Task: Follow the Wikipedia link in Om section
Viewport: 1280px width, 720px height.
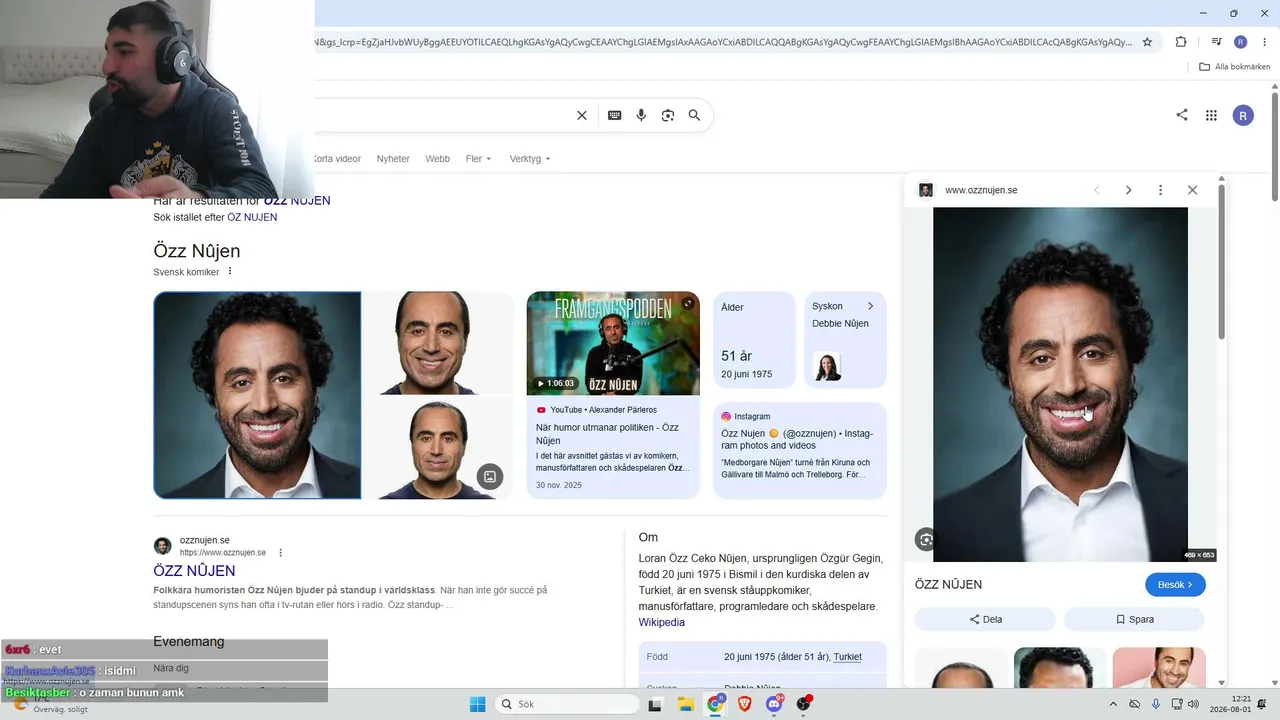Action: pos(662,622)
